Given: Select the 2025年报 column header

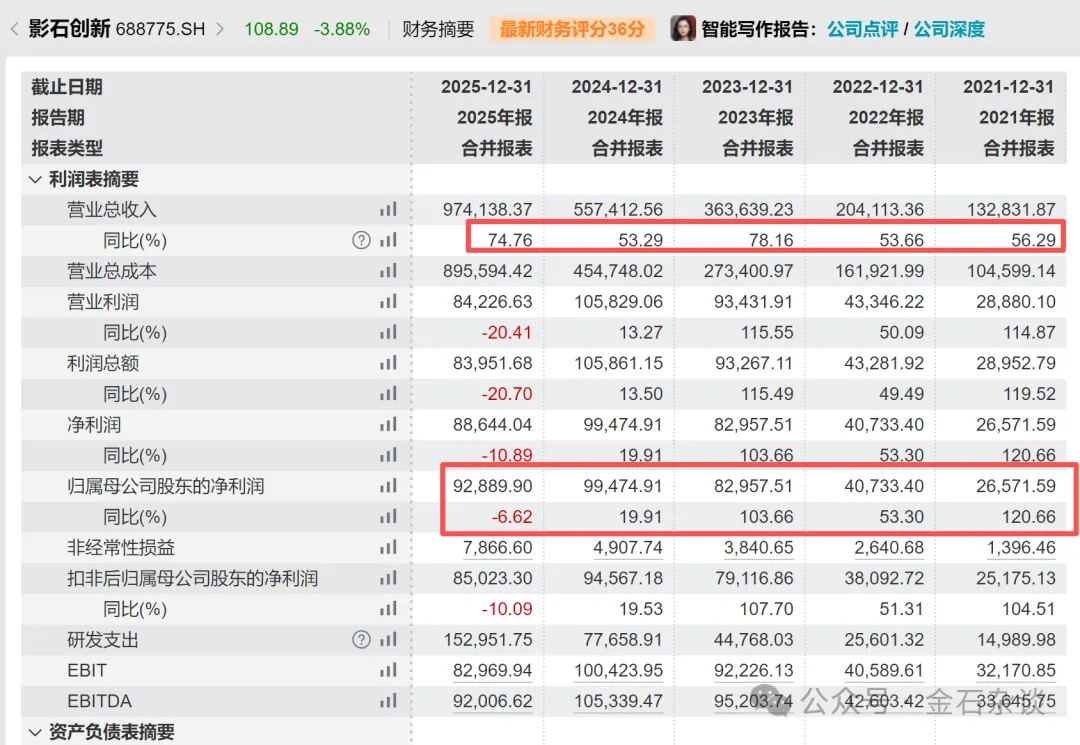Looking at the screenshot, I should click(495, 118).
